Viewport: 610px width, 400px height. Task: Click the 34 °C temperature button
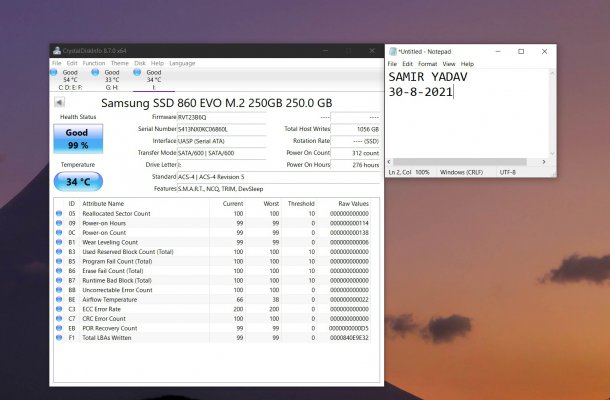[78, 181]
